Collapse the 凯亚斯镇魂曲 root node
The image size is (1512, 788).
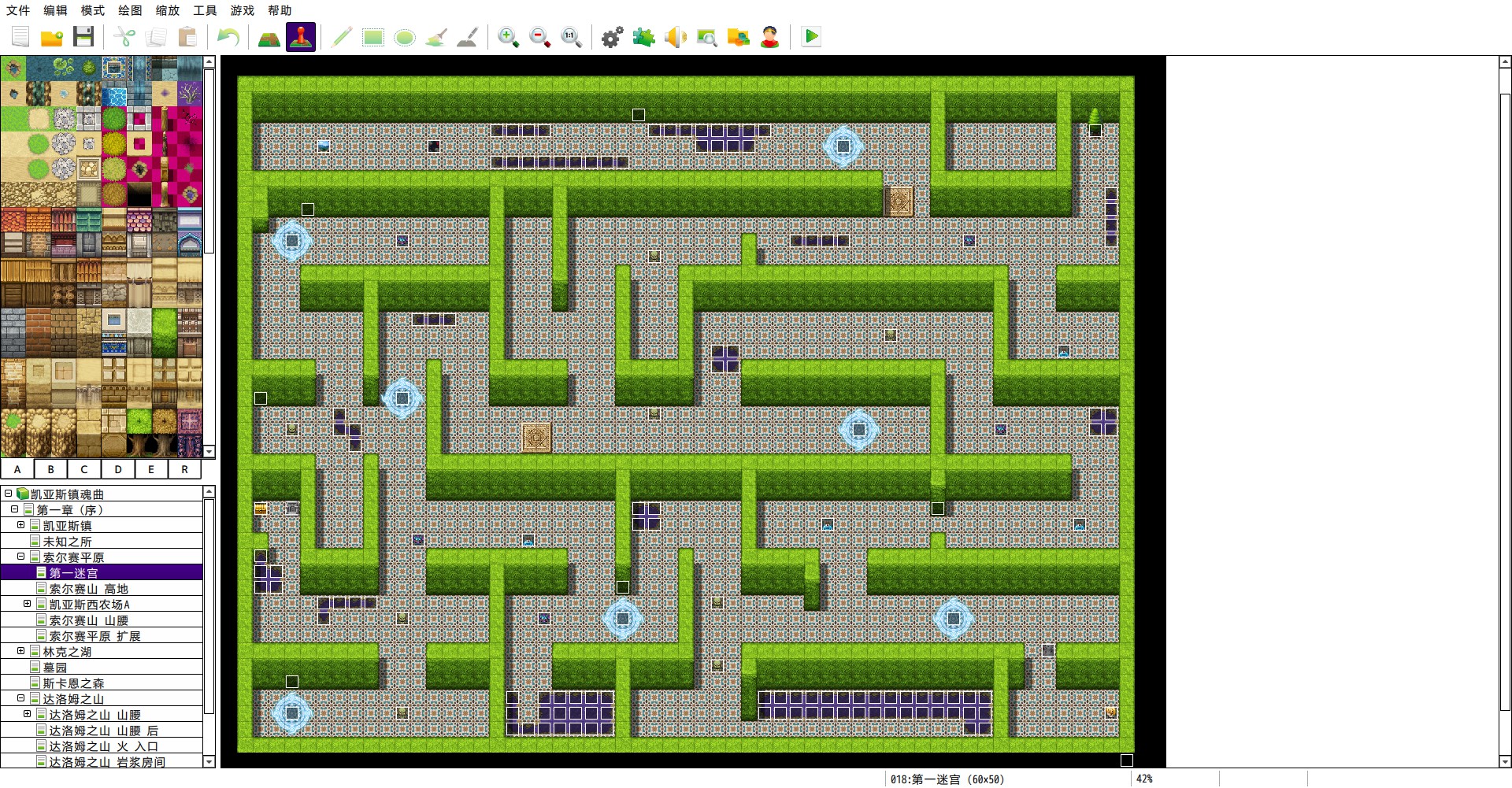[9, 494]
